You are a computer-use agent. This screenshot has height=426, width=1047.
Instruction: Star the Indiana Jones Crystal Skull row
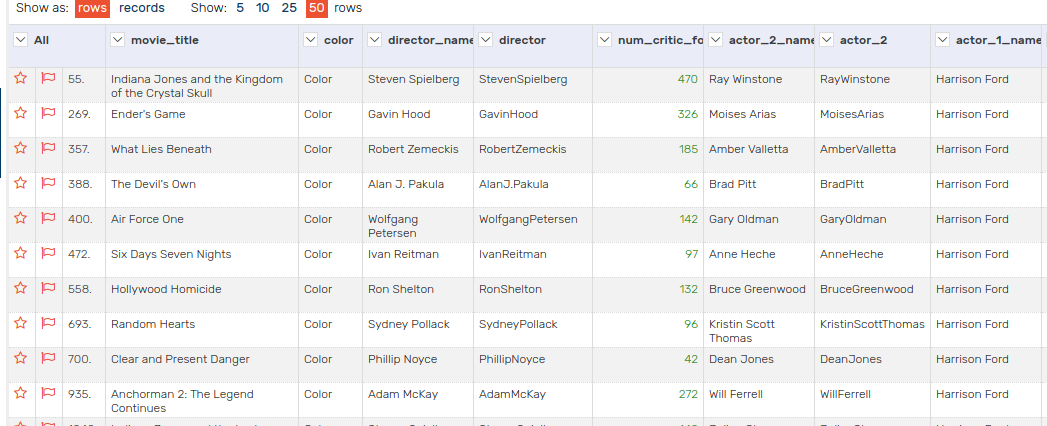pos(20,78)
